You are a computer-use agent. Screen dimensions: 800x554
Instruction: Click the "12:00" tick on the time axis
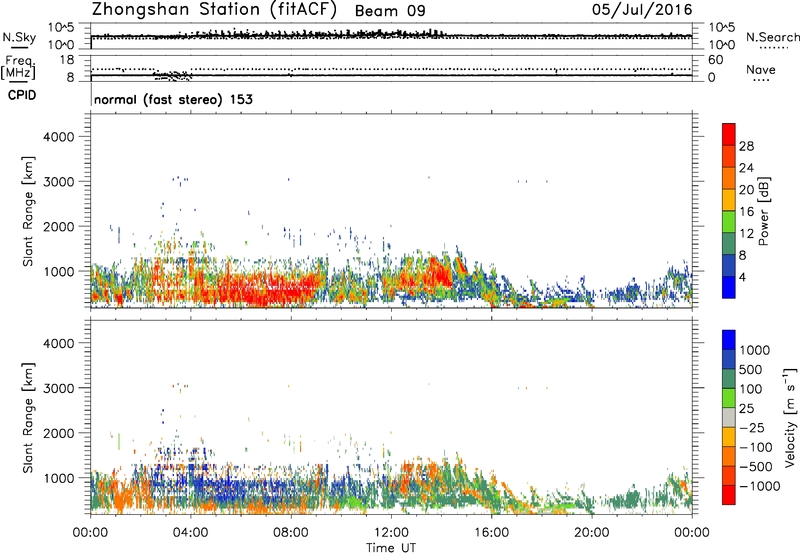click(x=391, y=533)
